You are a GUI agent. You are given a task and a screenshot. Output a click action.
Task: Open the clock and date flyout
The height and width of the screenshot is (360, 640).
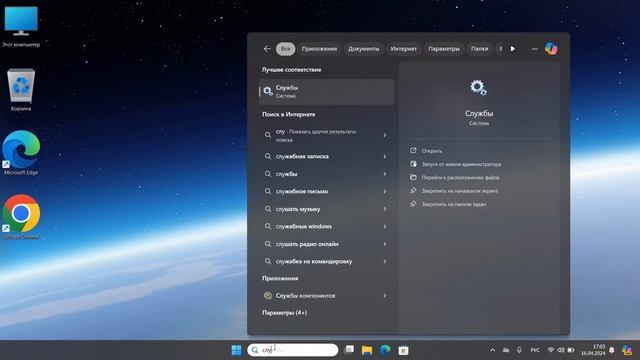pos(593,350)
